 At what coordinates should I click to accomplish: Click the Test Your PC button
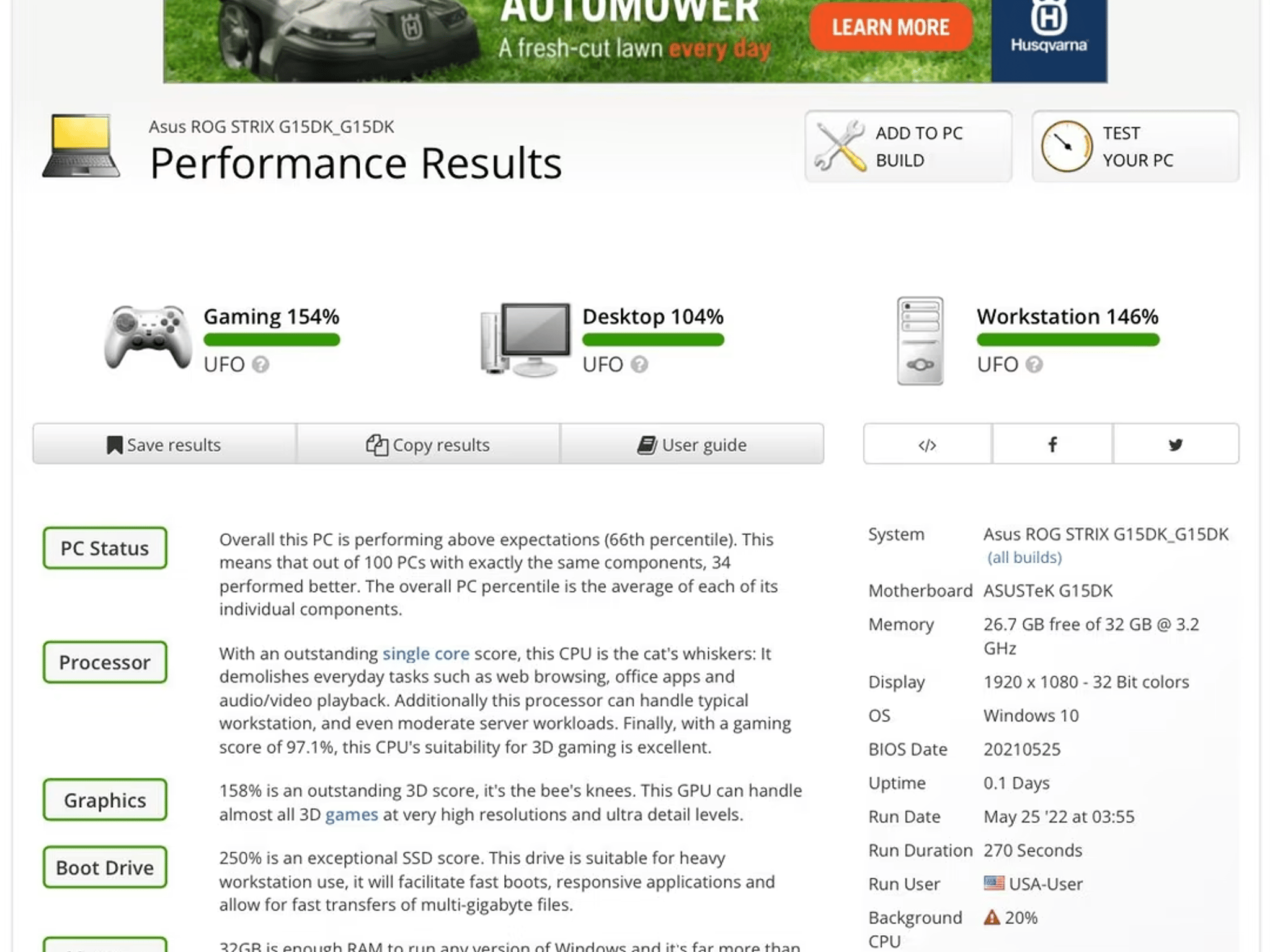[1135, 146]
